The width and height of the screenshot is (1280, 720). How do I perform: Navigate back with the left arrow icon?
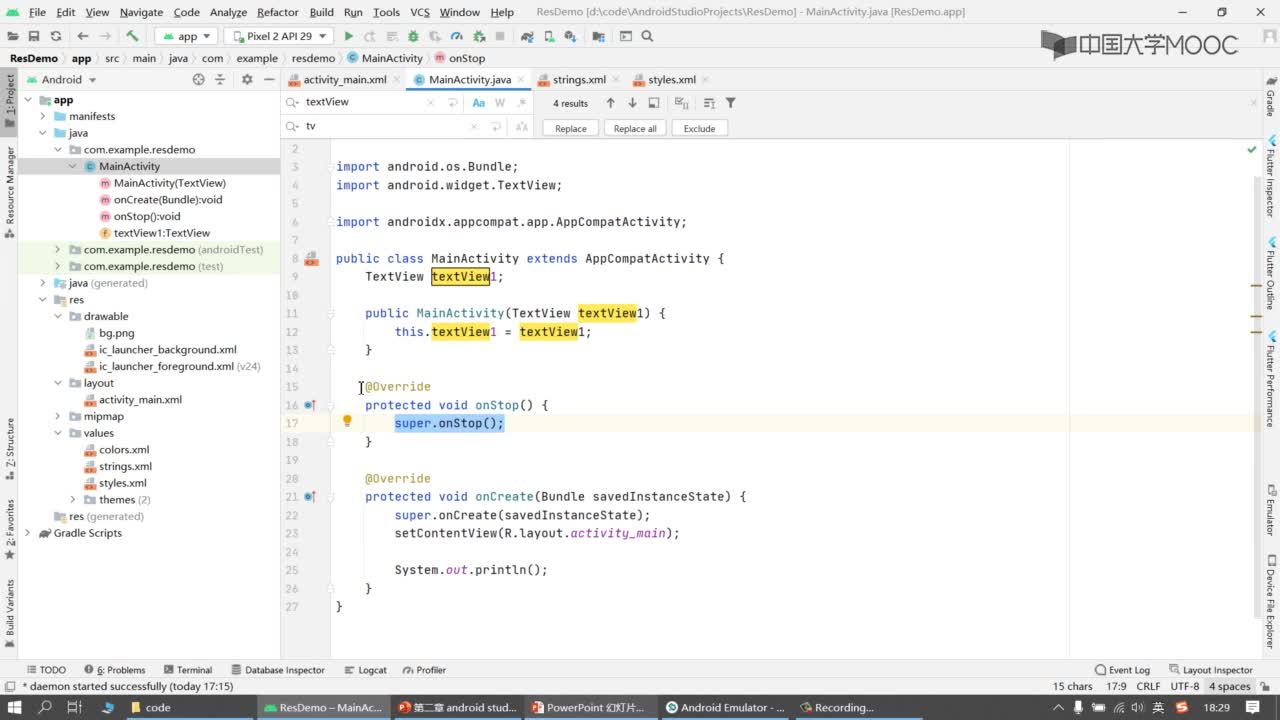coord(83,36)
